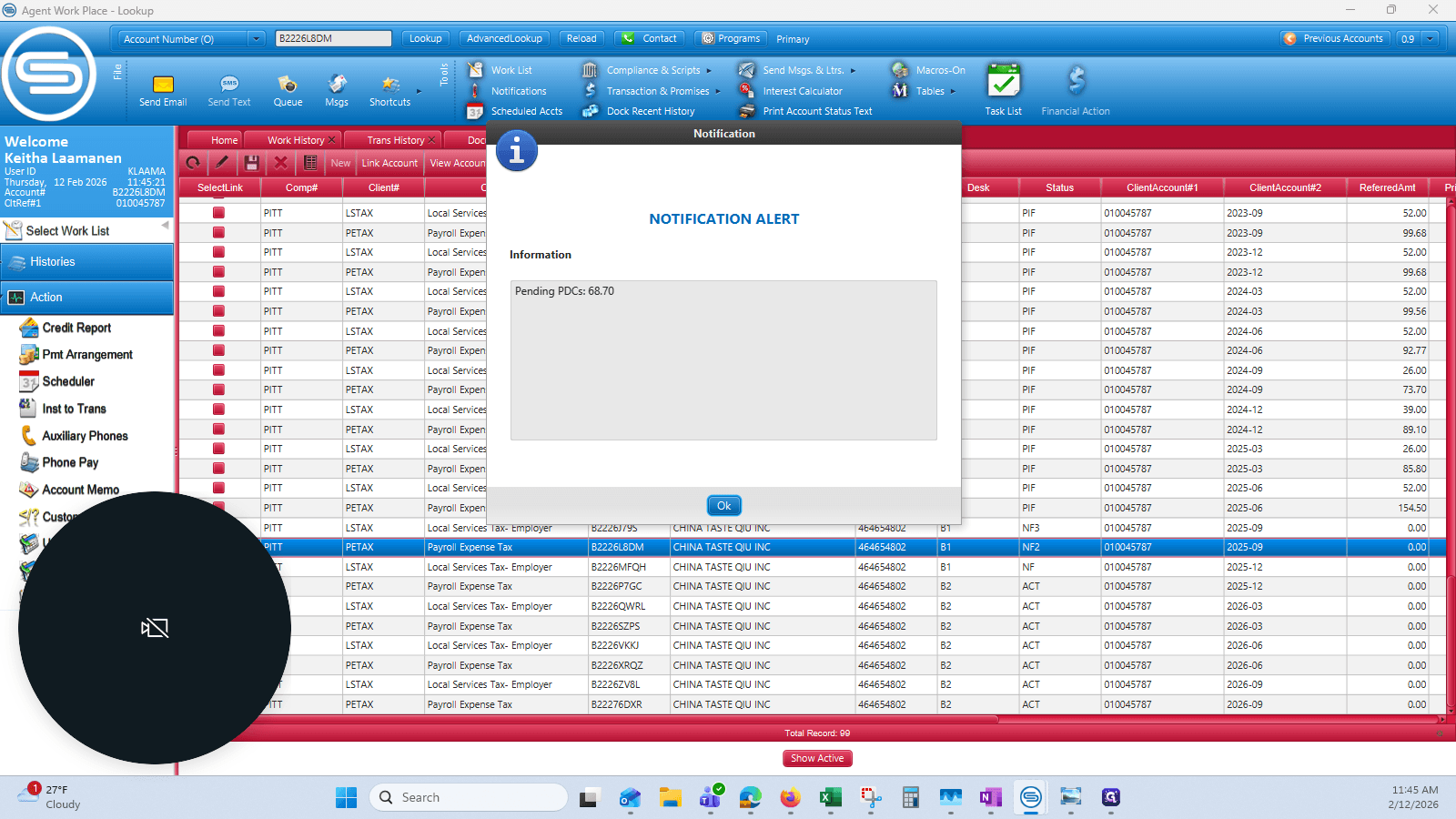Toggle SelectLink box for 2024-09 LSTAX row
The height and width of the screenshot is (819, 1456).
(x=219, y=370)
